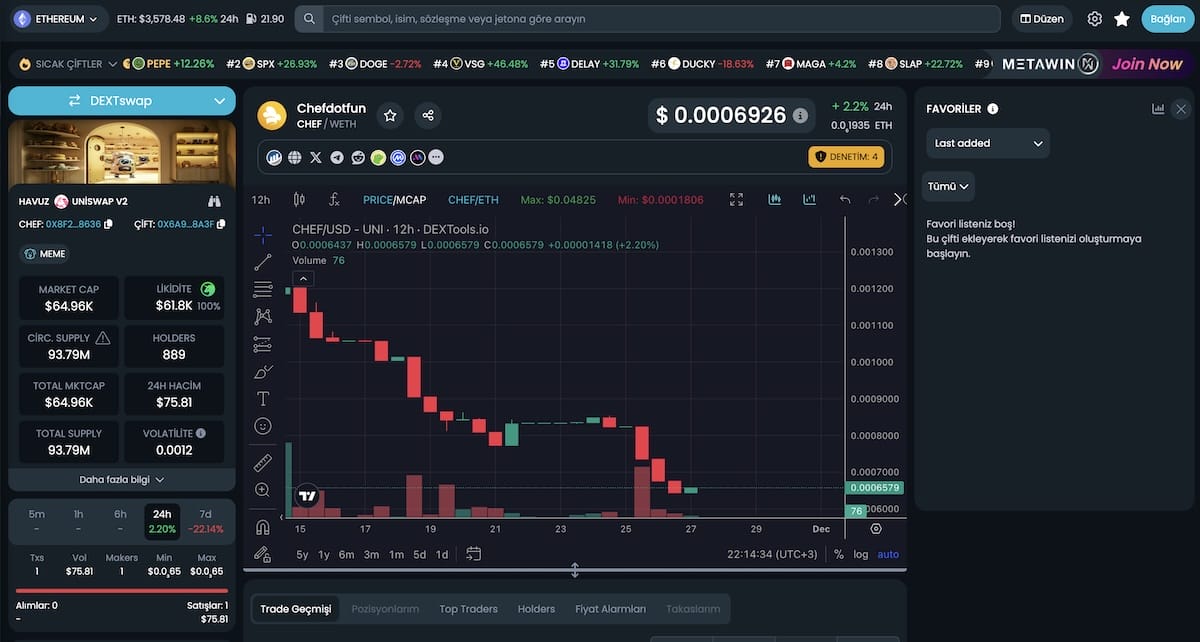Open the emoji sticker tool

(x=263, y=426)
